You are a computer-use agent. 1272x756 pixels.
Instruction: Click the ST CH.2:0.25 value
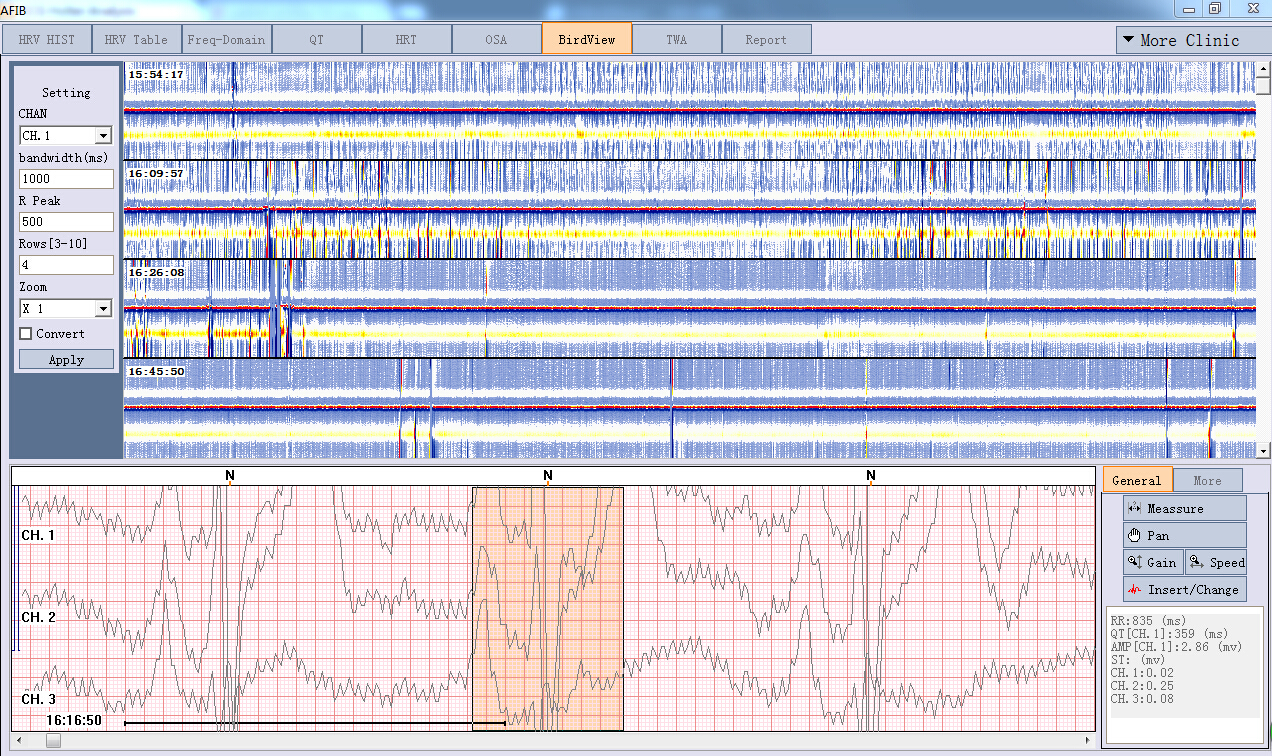point(1142,686)
